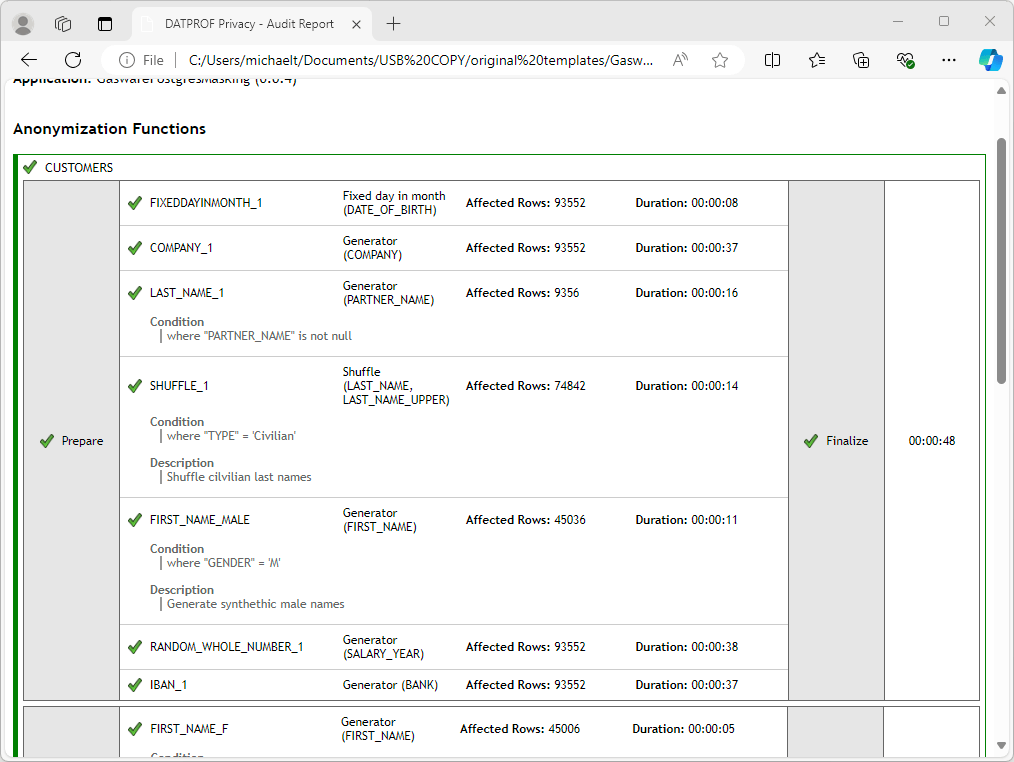Click the browser back arrow button

tap(28, 60)
